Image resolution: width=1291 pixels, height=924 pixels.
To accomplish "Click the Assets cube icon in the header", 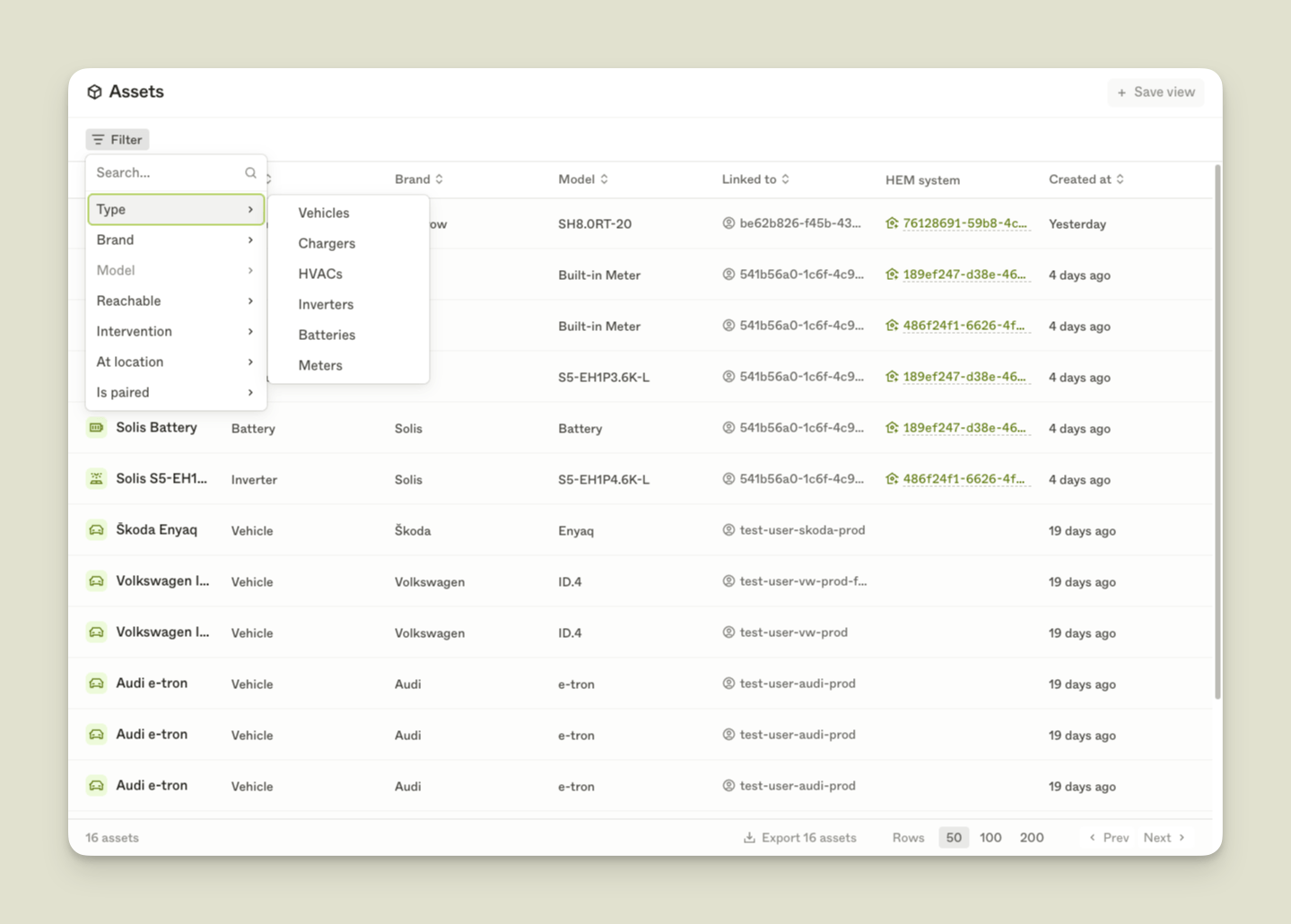I will (96, 91).
